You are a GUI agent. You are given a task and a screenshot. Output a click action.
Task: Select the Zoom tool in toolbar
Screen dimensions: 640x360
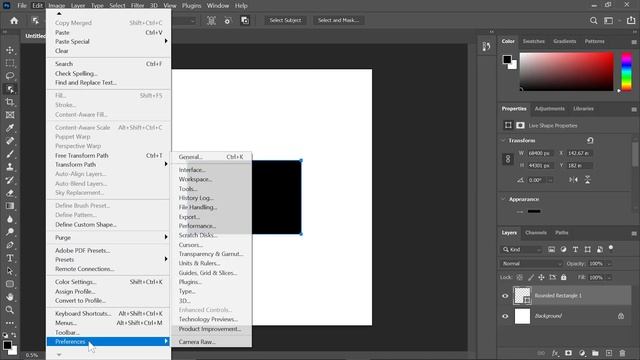pos(10,310)
